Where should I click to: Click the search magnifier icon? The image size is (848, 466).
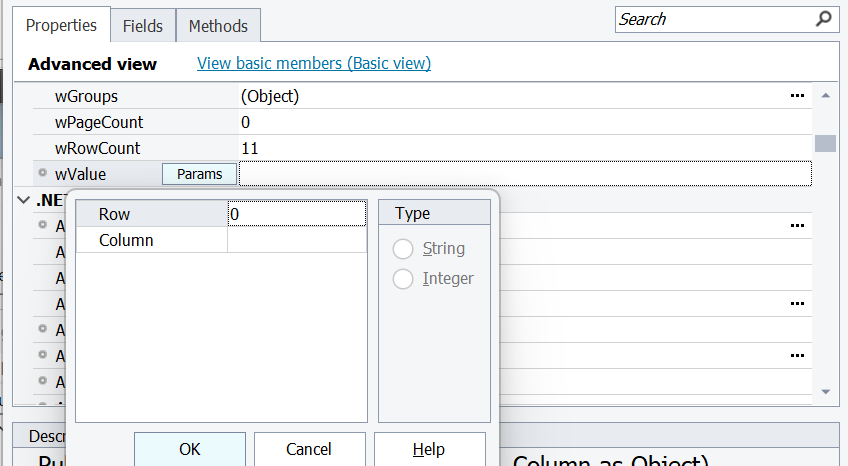[x=823, y=19]
